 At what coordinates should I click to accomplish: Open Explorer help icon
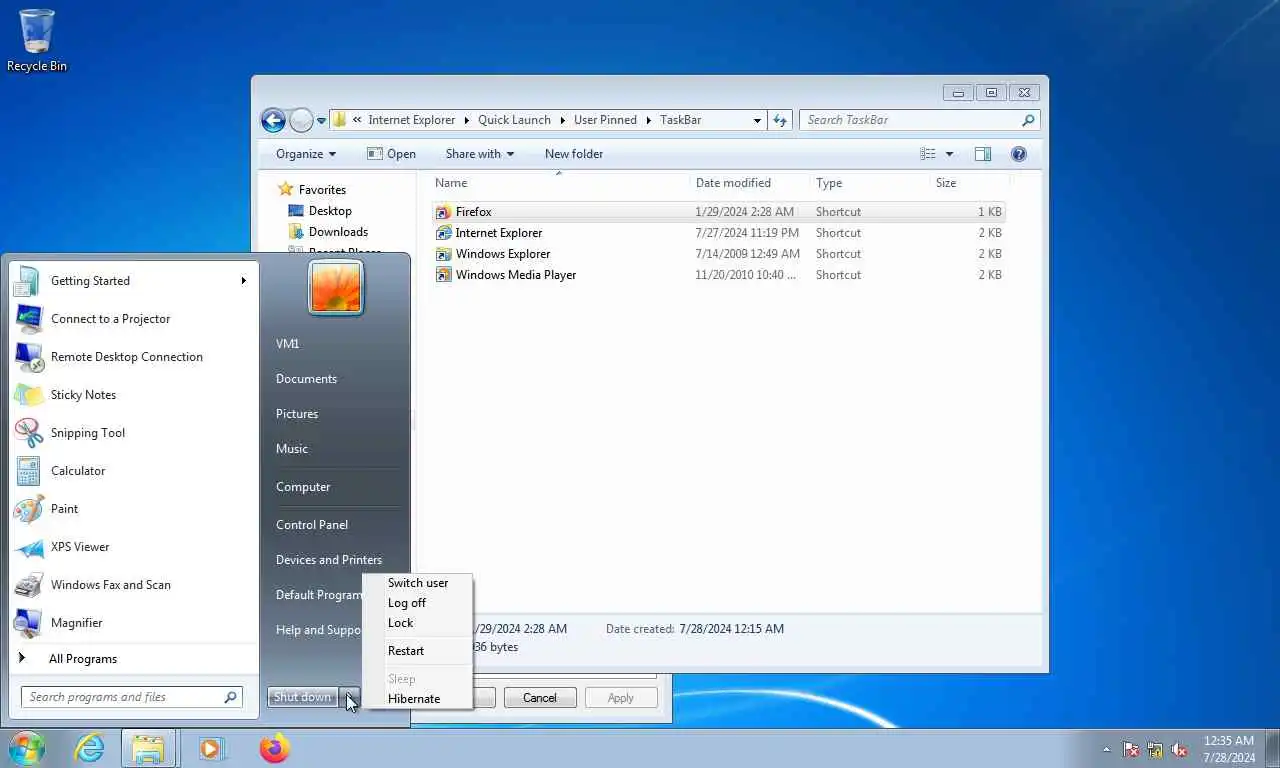tap(1019, 154)
